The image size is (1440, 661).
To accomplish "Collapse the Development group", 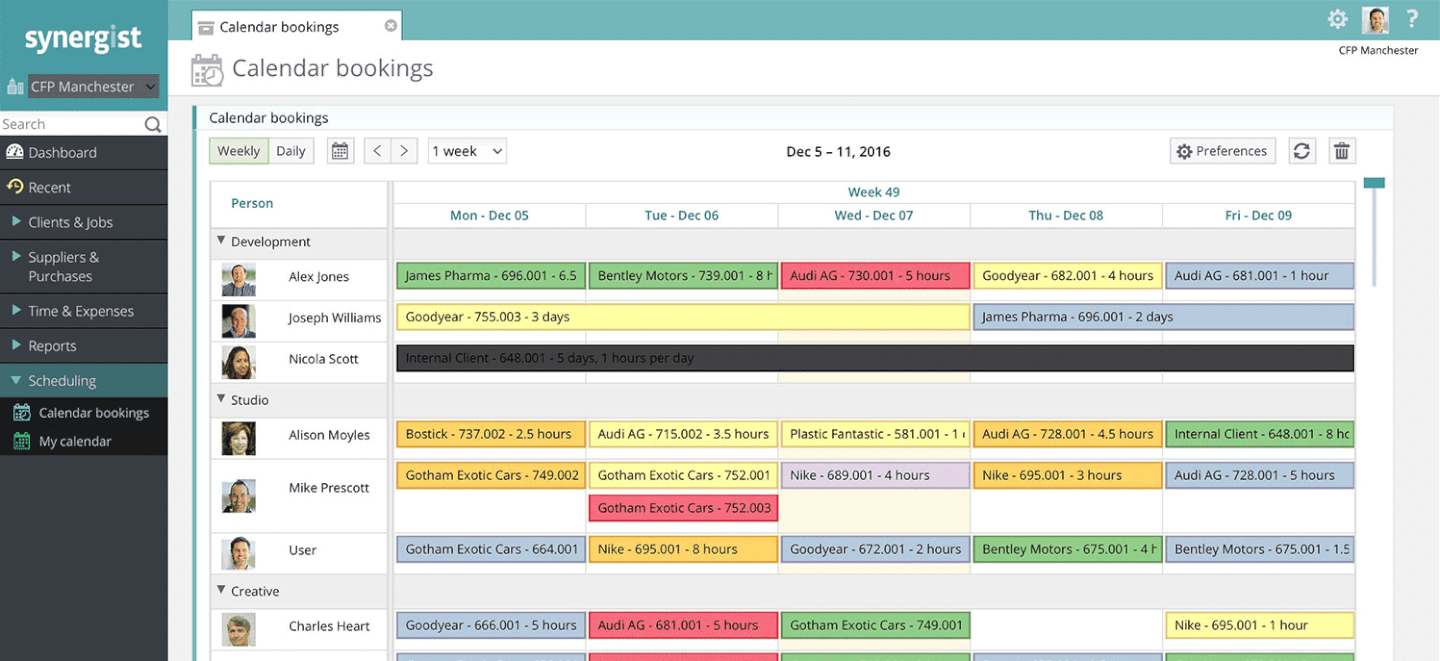I will coord(222,241).
